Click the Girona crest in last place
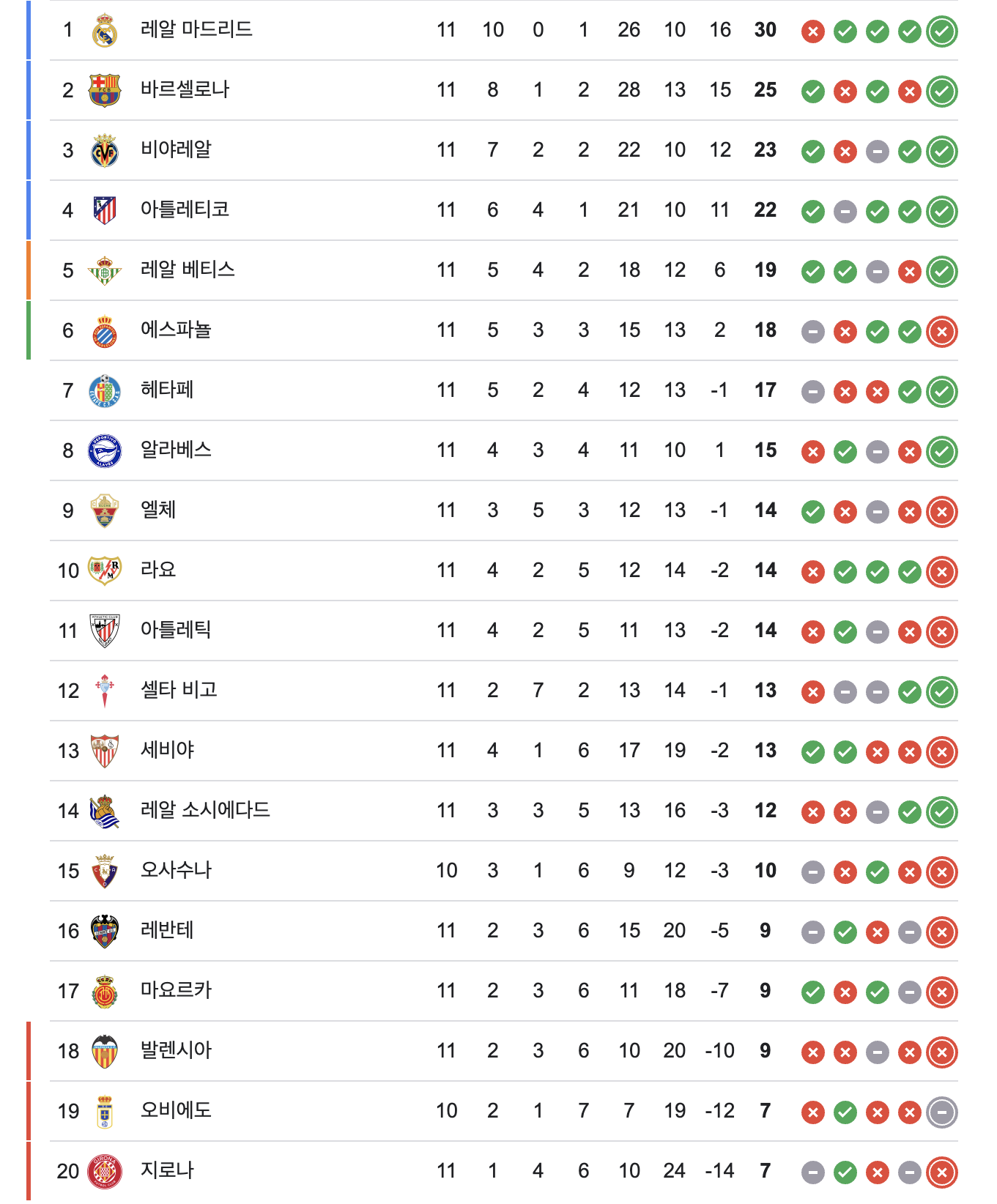This screenshot has width=997, height=1204. [105, 1172]
